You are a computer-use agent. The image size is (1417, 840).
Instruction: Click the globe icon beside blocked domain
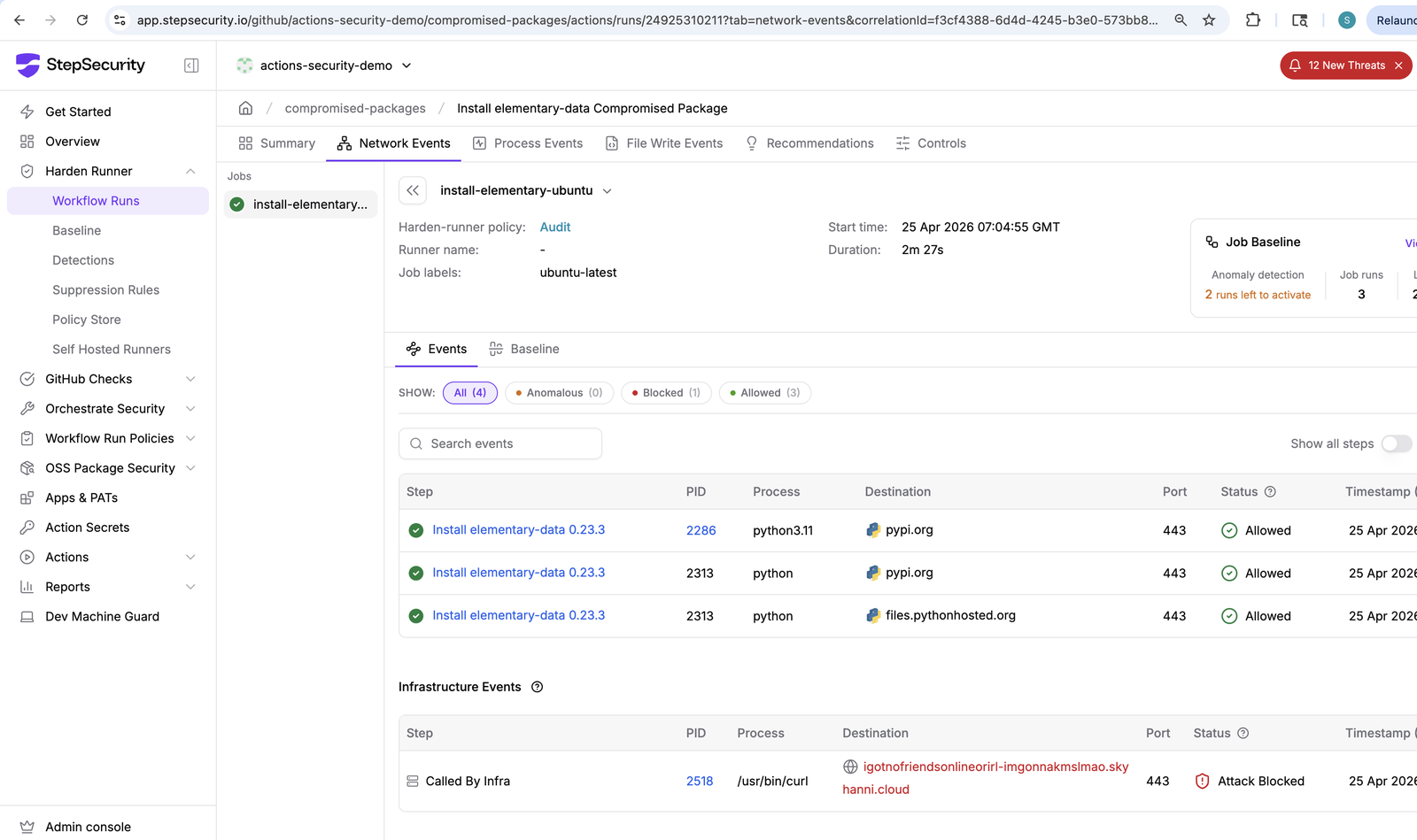[x=850, y=767]
